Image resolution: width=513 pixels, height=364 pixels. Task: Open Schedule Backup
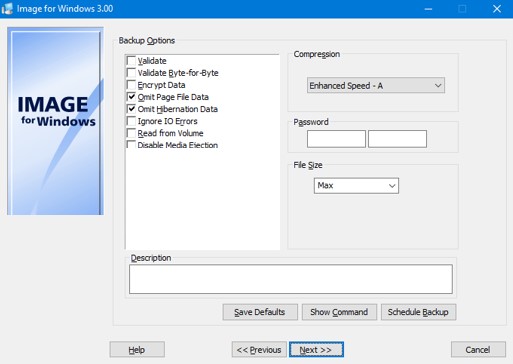coord(418,312)
